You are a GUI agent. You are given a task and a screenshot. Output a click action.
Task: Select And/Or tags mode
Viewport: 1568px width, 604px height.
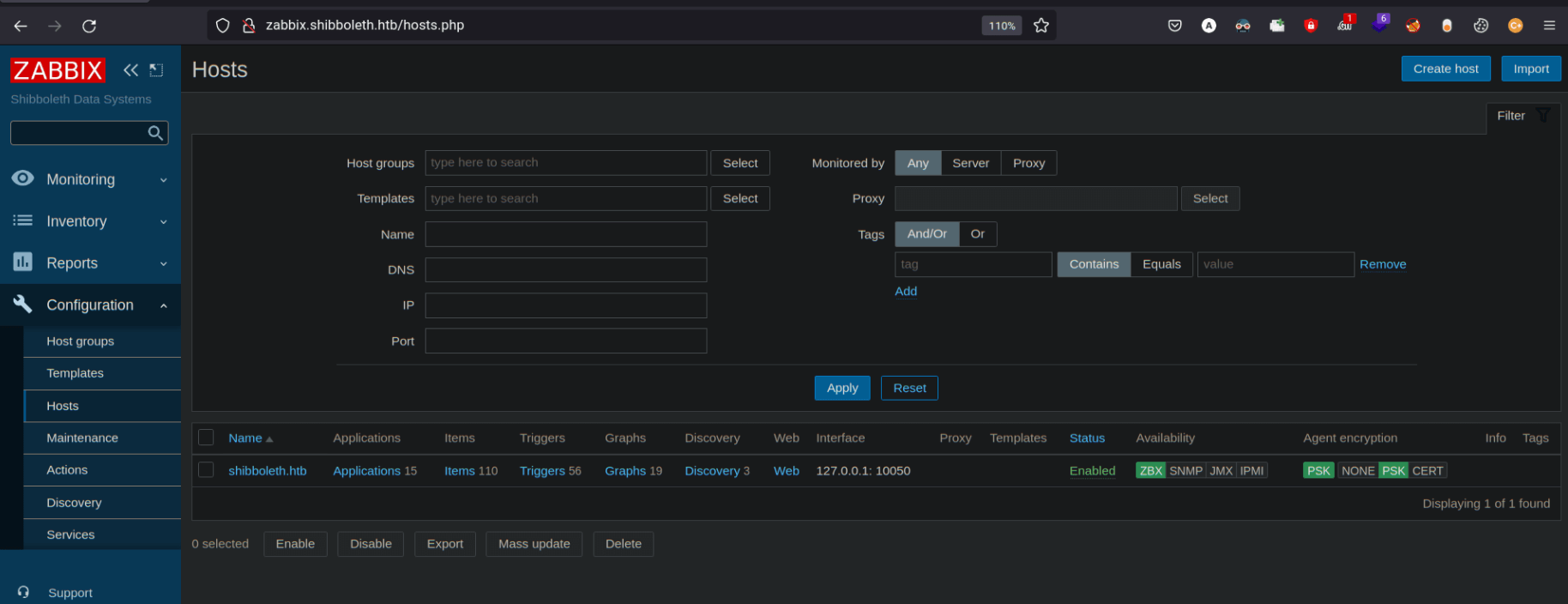927,233
